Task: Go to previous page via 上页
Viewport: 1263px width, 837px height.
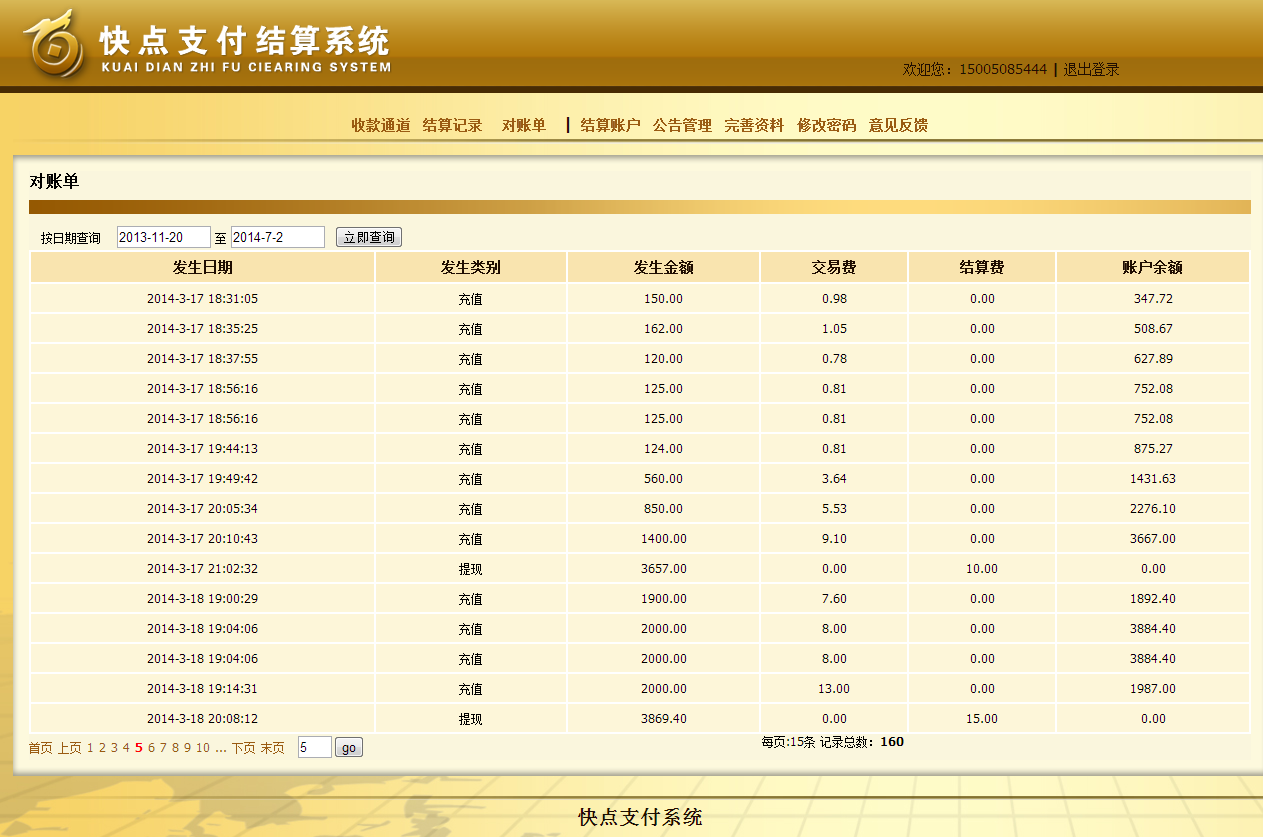Action: click(x=69, y=748)
